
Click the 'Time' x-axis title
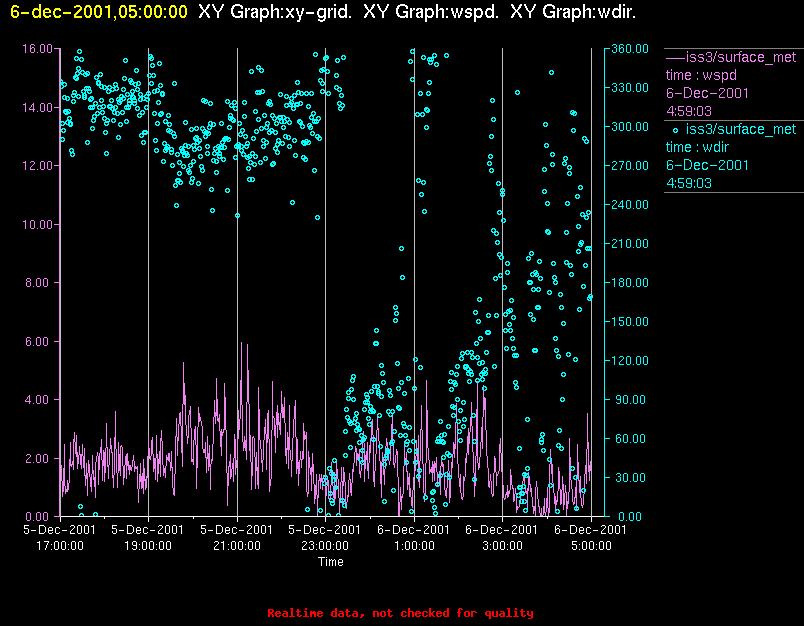point(330,562)
